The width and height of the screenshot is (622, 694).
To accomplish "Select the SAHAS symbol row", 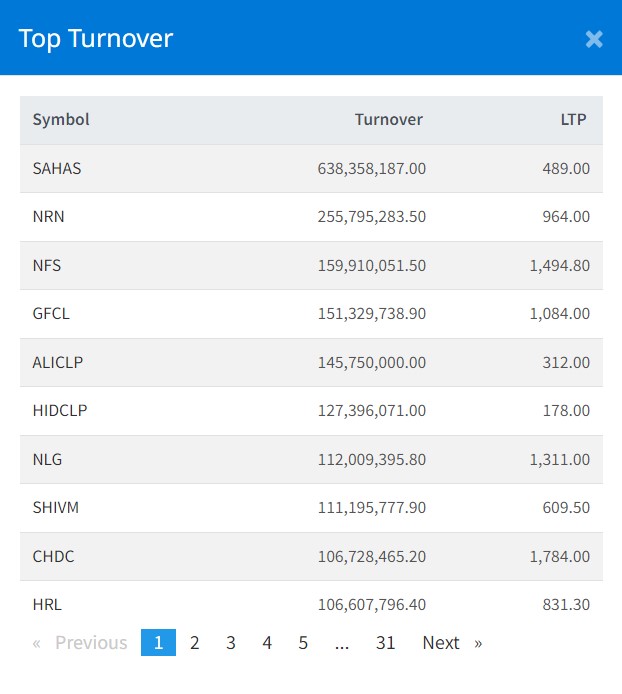I will (x=57, y=168).
